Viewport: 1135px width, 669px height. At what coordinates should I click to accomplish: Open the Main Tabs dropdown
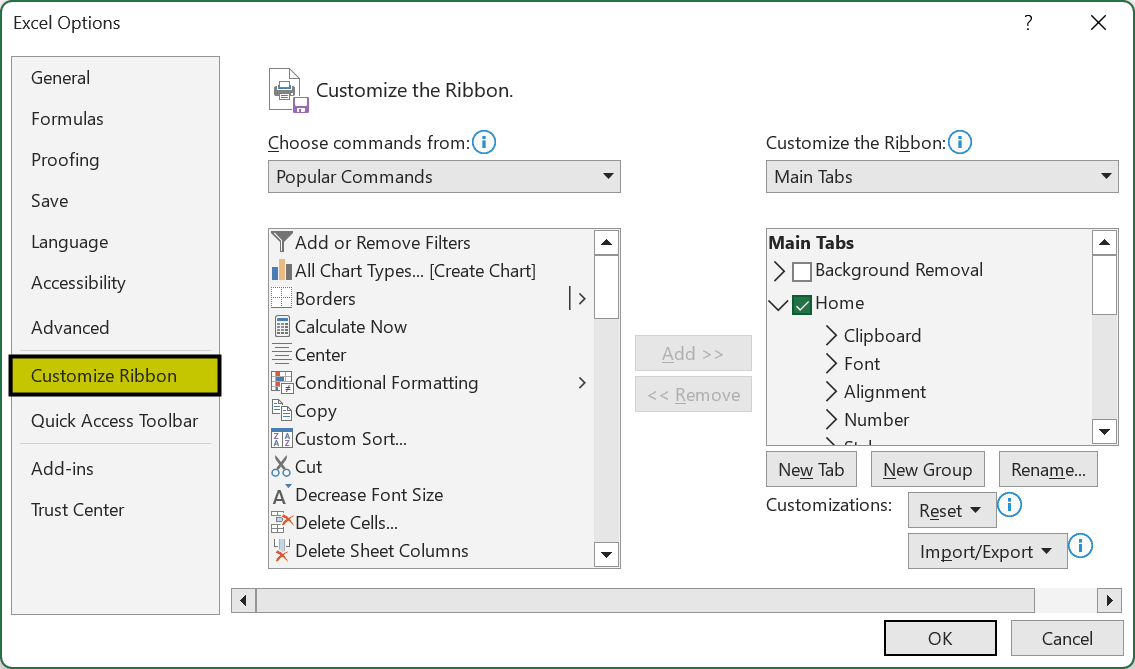(x=942, y=177)
